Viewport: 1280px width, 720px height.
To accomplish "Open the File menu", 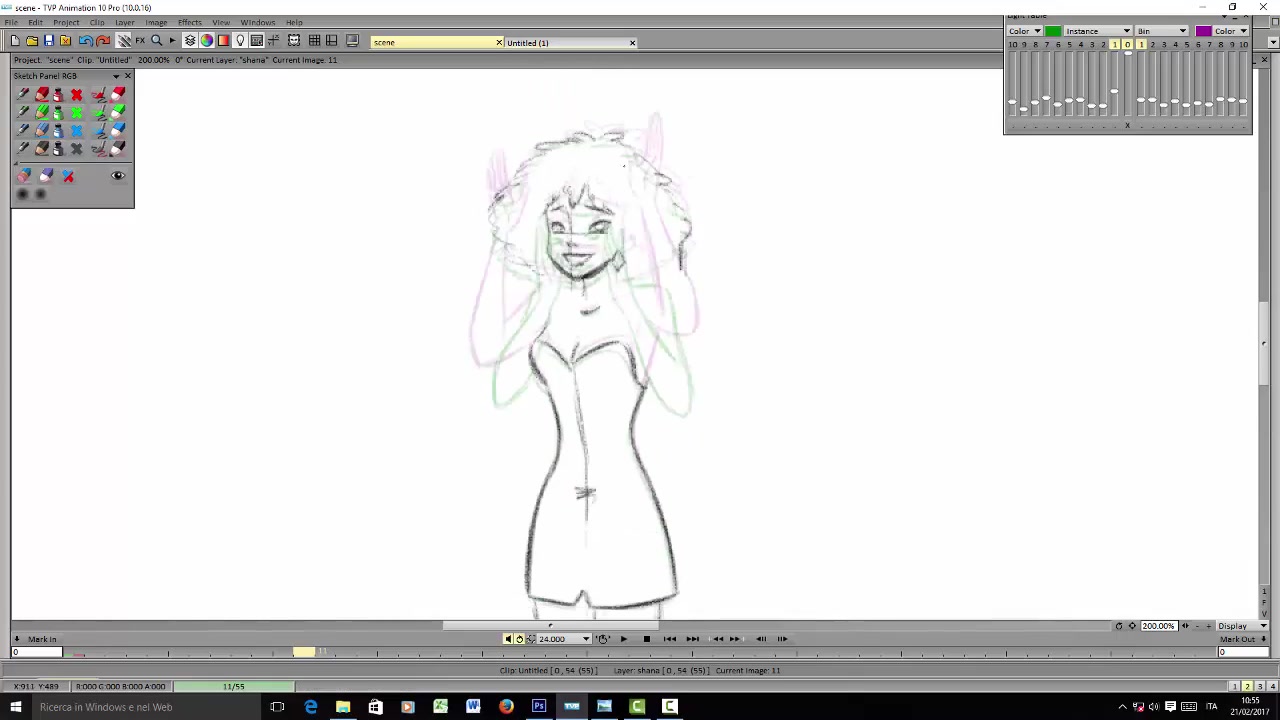I will (x=11, y=22).
